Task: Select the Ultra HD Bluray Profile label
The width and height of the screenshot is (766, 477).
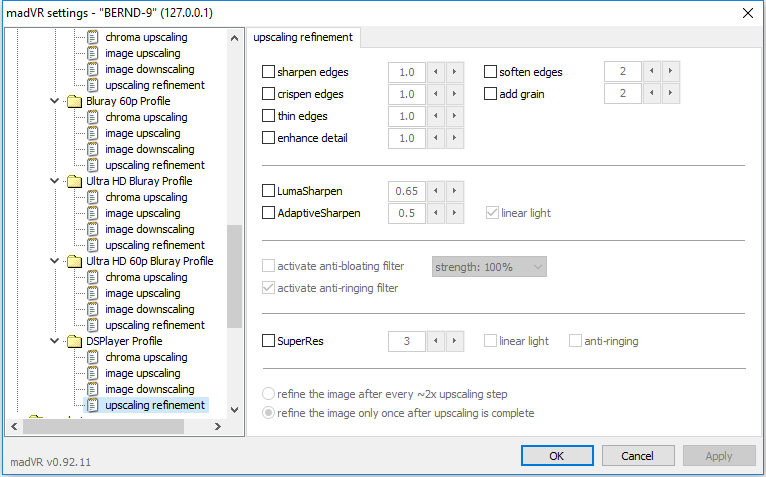Action: 139,181
